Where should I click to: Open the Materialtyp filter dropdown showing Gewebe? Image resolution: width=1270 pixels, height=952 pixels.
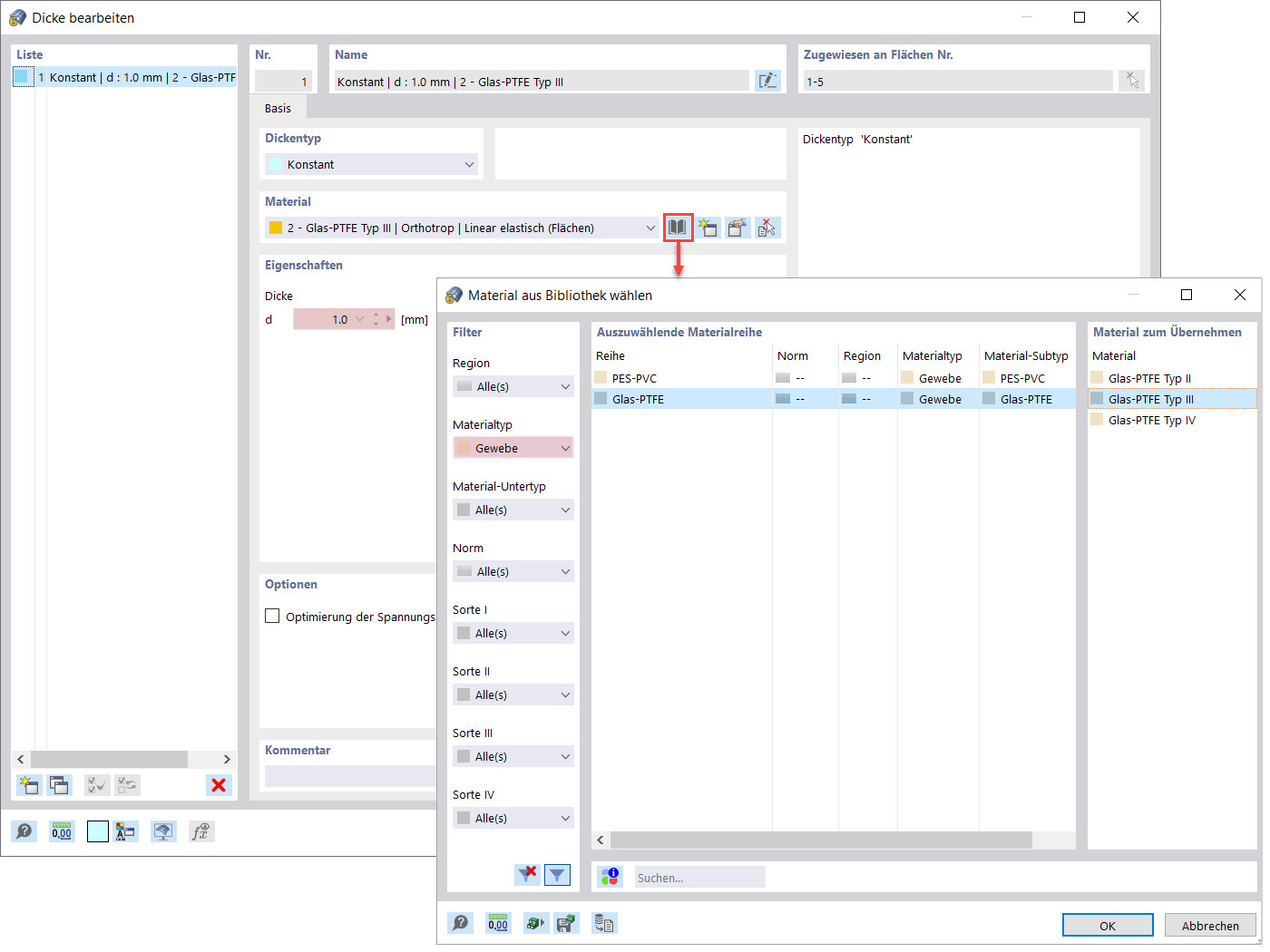pyautogui.click(x=513, y=448)
